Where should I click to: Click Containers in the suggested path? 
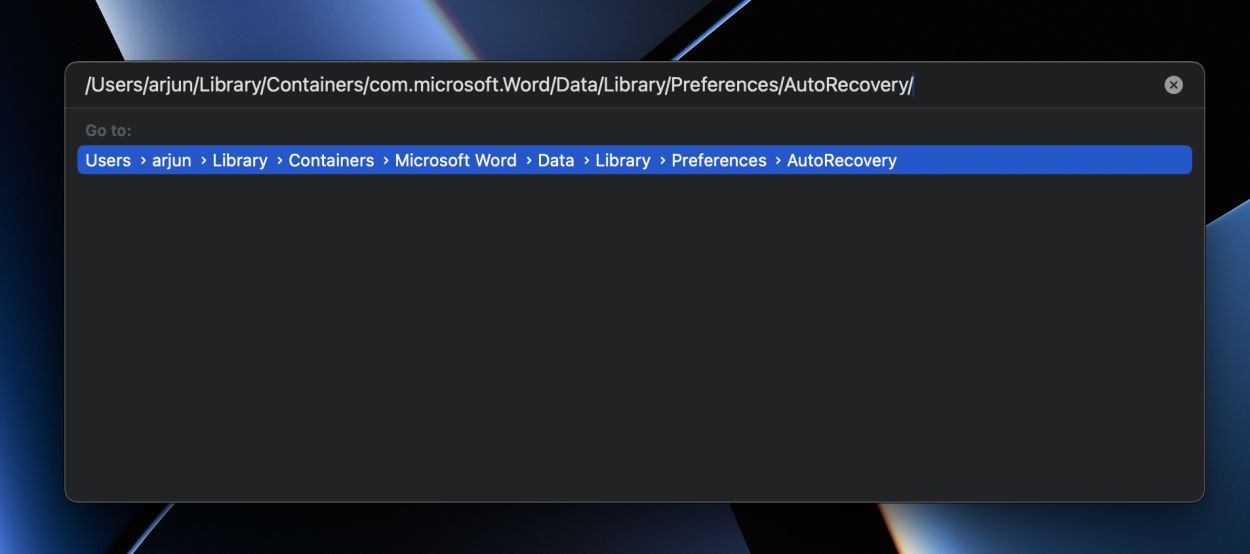pos(331,160)
